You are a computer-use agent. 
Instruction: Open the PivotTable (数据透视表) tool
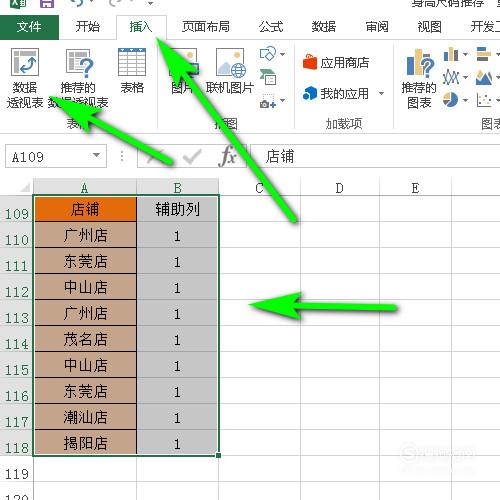click(x=25, y=78)
